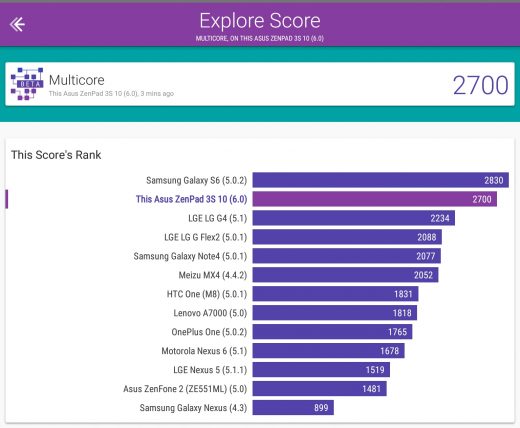Select the OnePlus One (5.0.2) label
This screenshot has height=428, width=520.
[209, 332]
